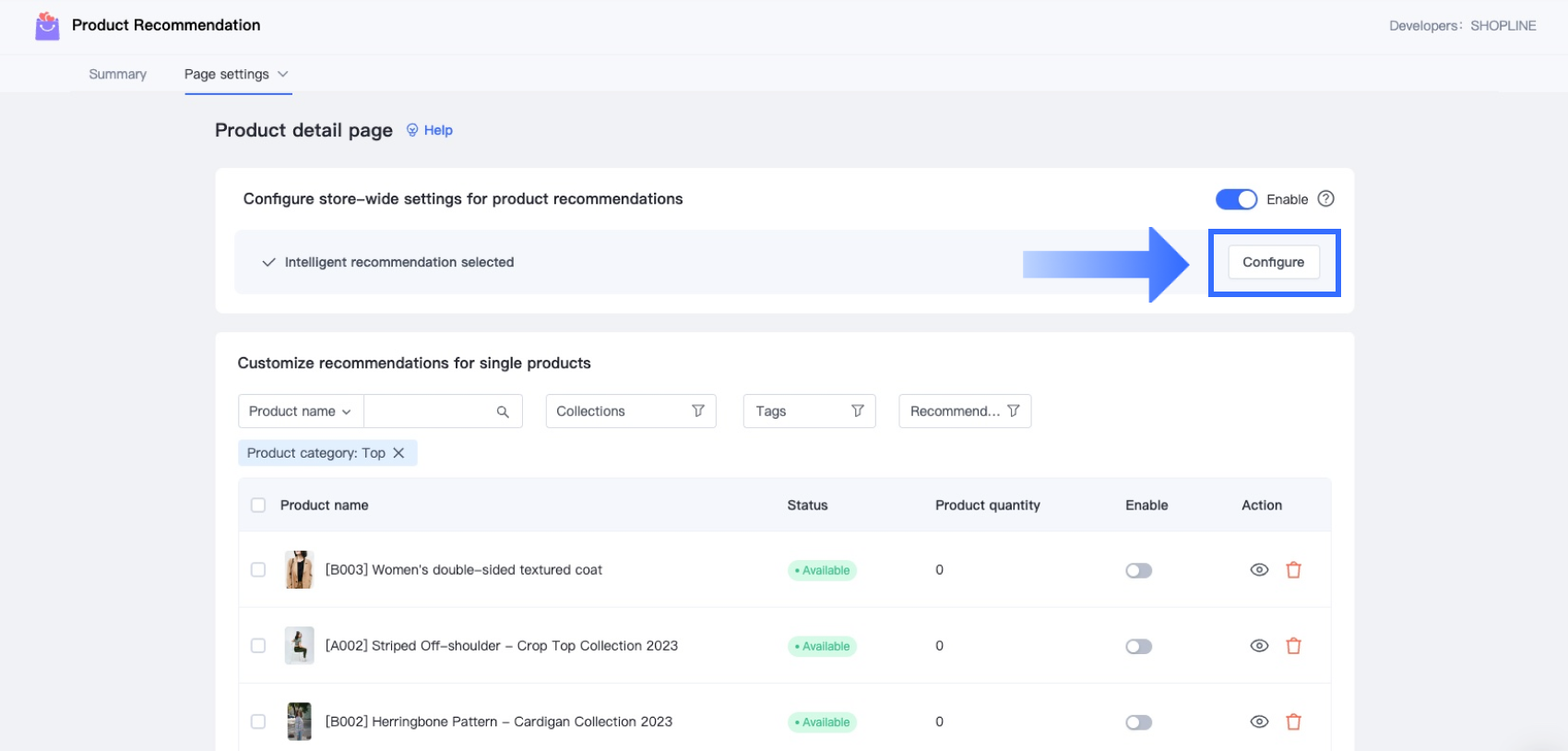This screenshot has width=1568, height=751.
Task: Switch to the Summary tab
Action: click(x=117, y=74)
